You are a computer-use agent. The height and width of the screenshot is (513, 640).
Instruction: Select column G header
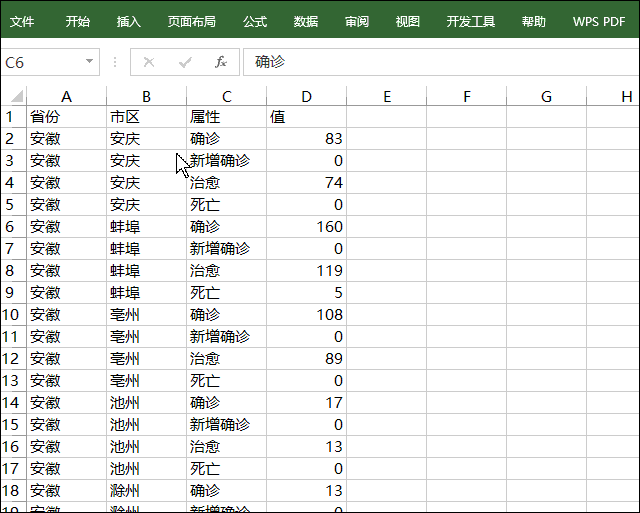(x=547, y=96)
